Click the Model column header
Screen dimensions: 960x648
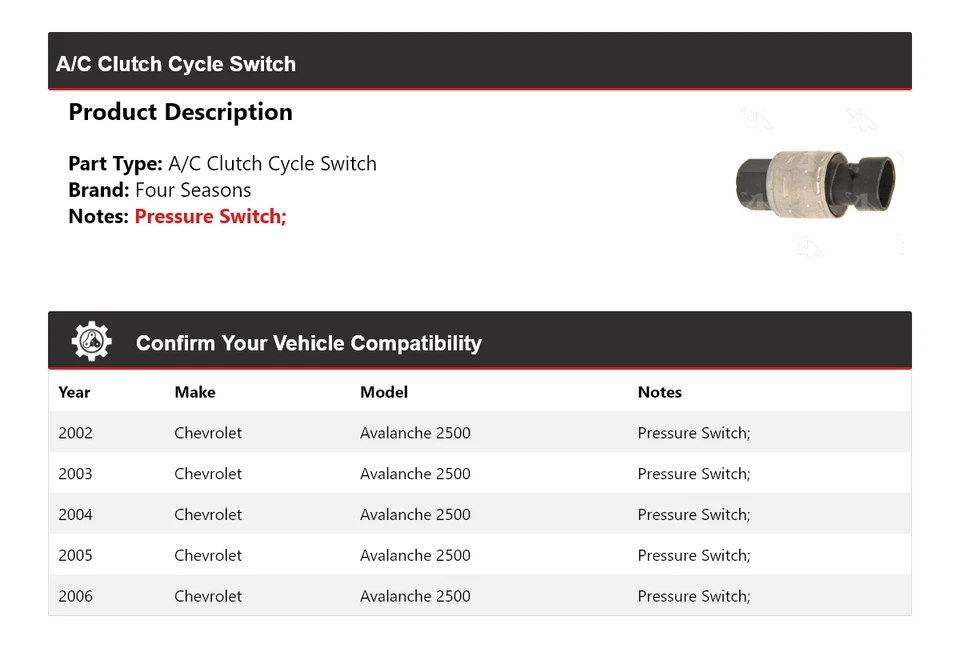coord(384,392)
